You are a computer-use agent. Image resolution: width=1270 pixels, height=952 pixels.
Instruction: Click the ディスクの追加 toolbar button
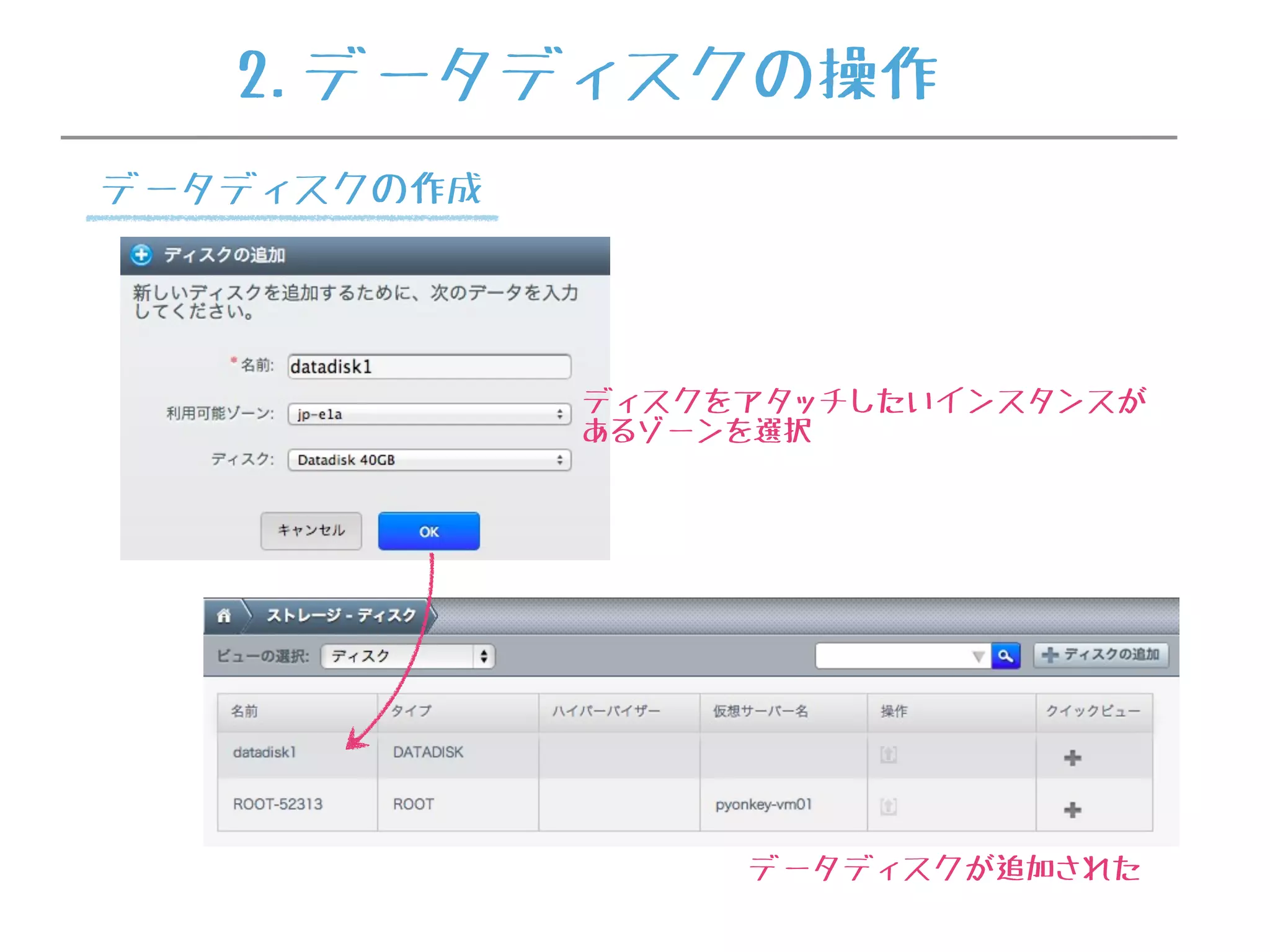click(1101, 655)
